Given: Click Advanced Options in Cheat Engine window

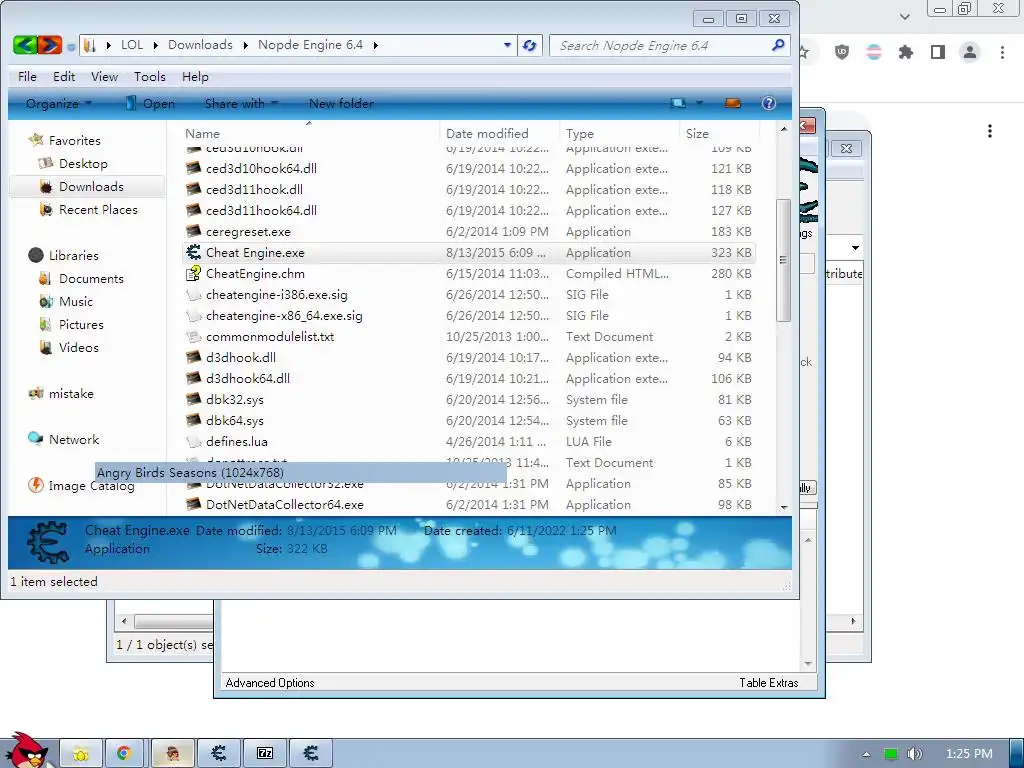Looking at the screenshot, I should click(270, 682).
